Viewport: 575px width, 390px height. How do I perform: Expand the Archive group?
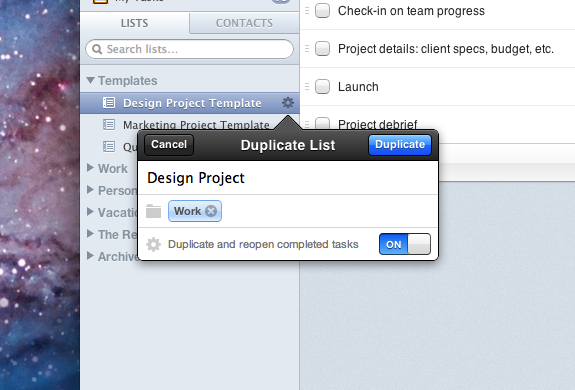(x=90, y=256)
